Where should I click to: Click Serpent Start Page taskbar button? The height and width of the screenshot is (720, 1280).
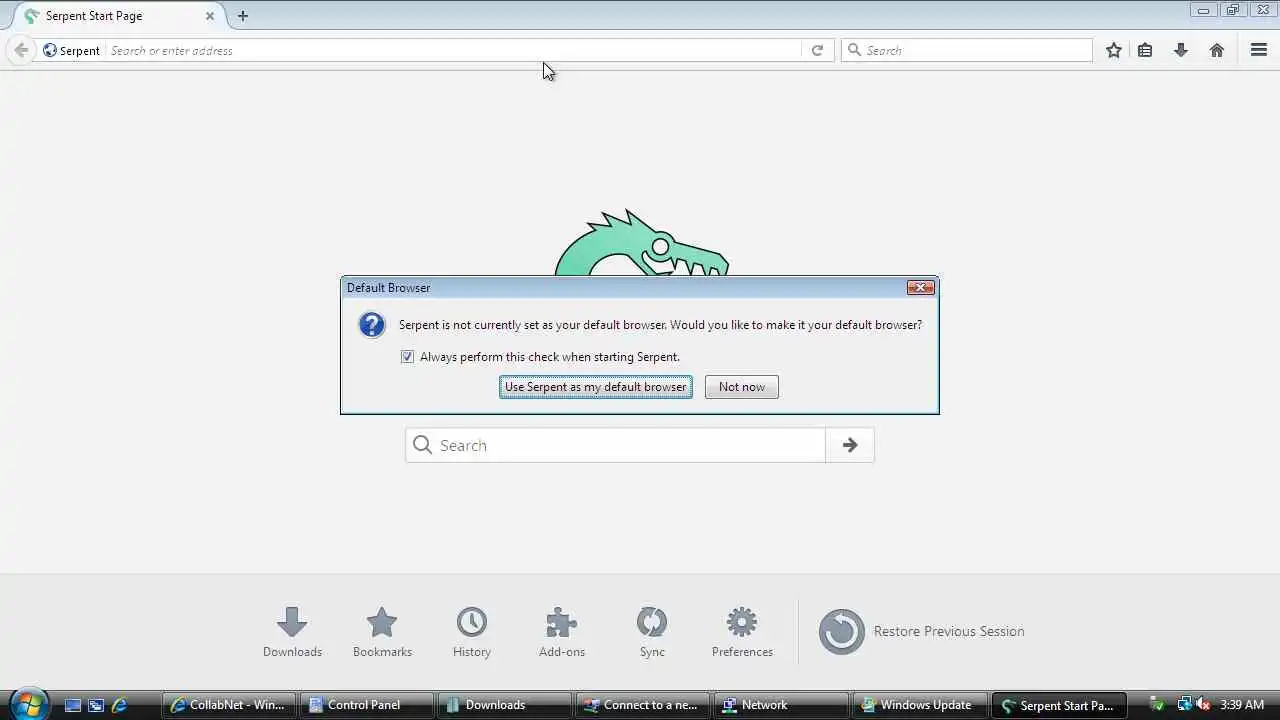tap(1059, 705)
